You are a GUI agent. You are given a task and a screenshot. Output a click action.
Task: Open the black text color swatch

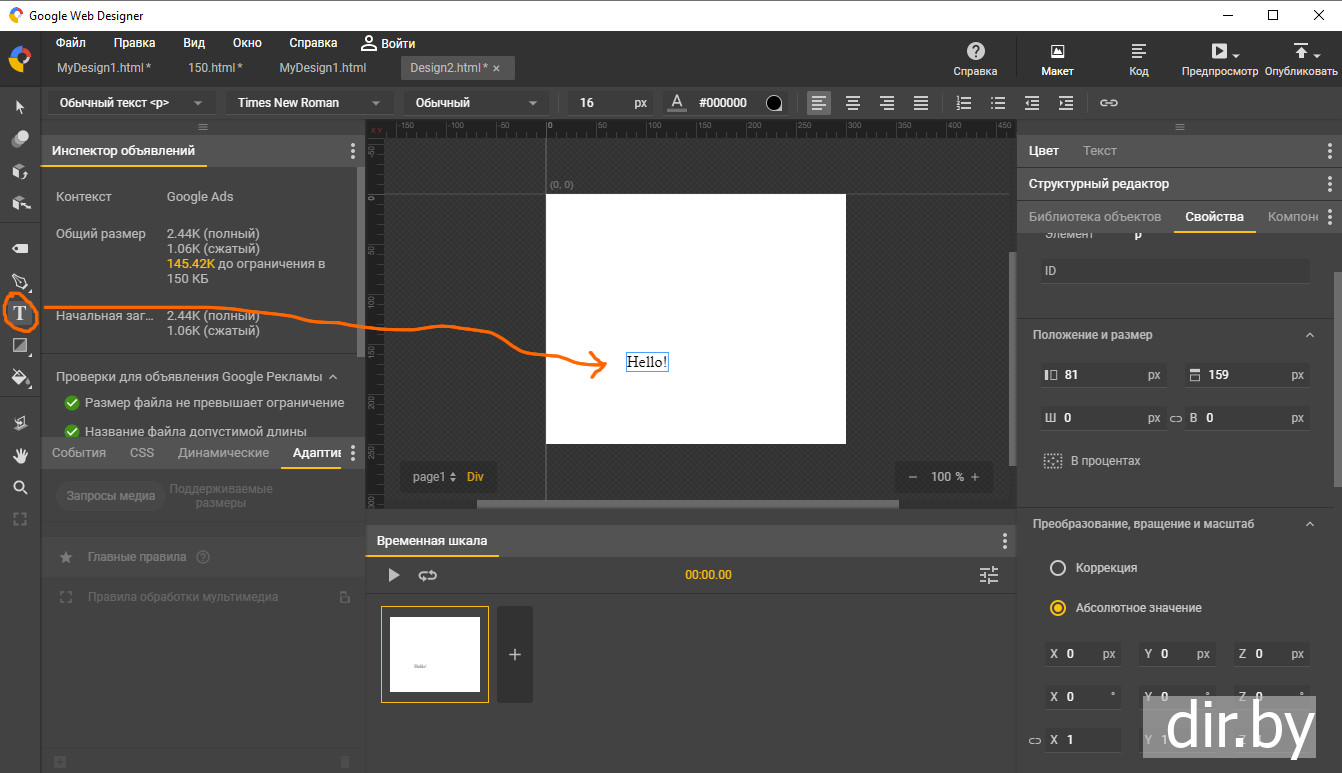tap(773, 103)
